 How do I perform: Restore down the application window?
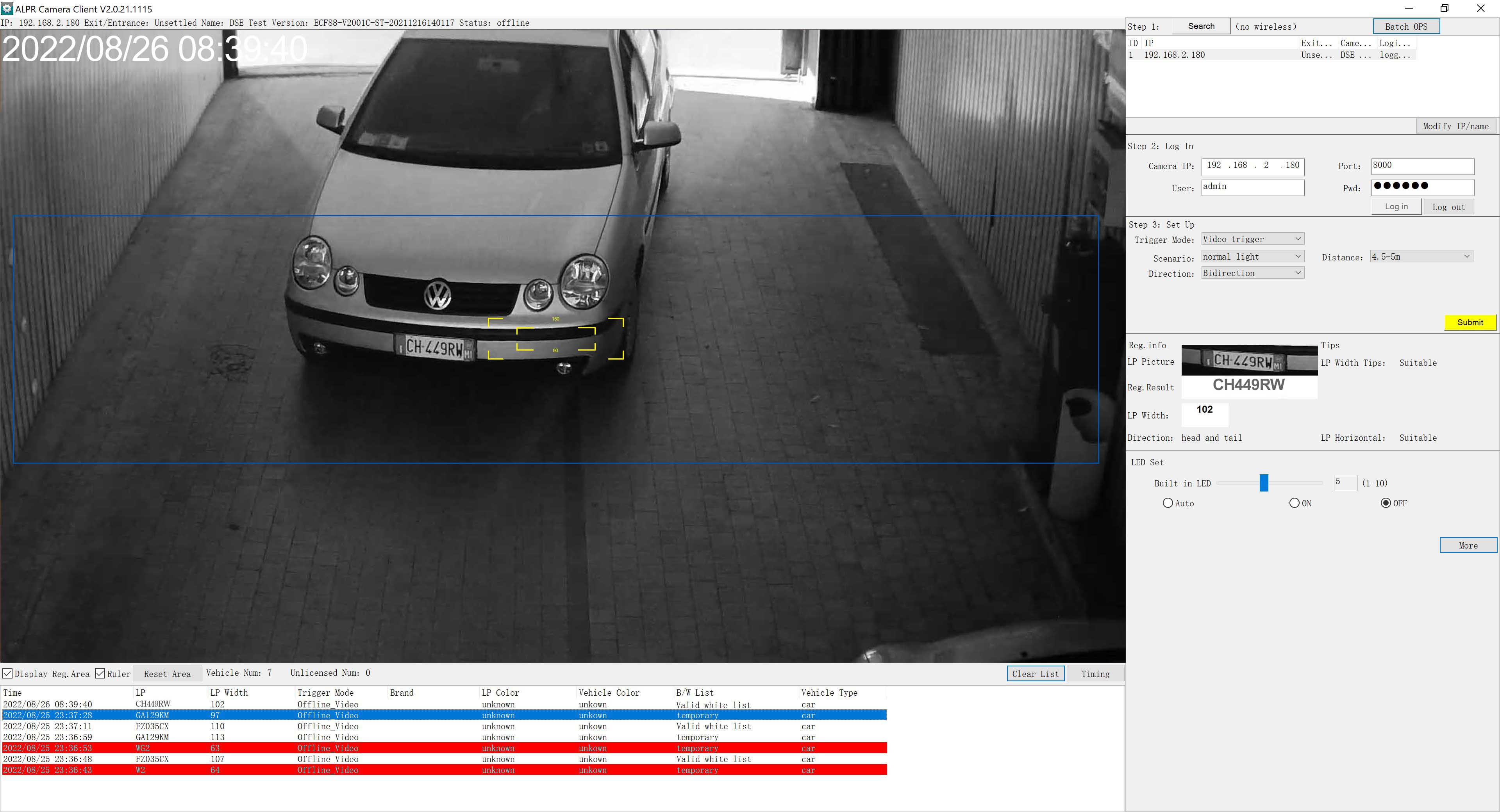click(x=1444, y=8)
